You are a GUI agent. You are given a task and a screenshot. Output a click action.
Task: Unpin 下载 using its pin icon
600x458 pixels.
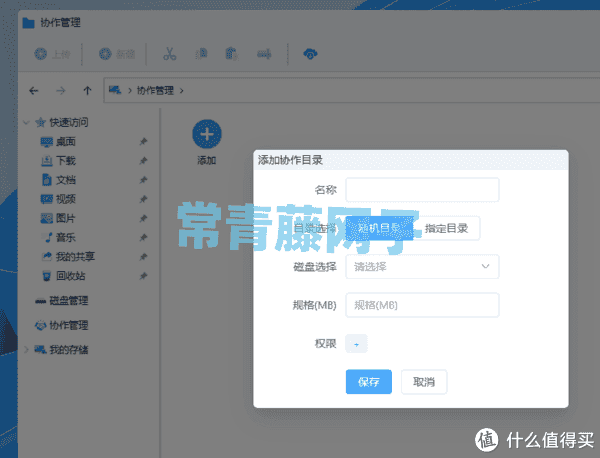point(143,161)
